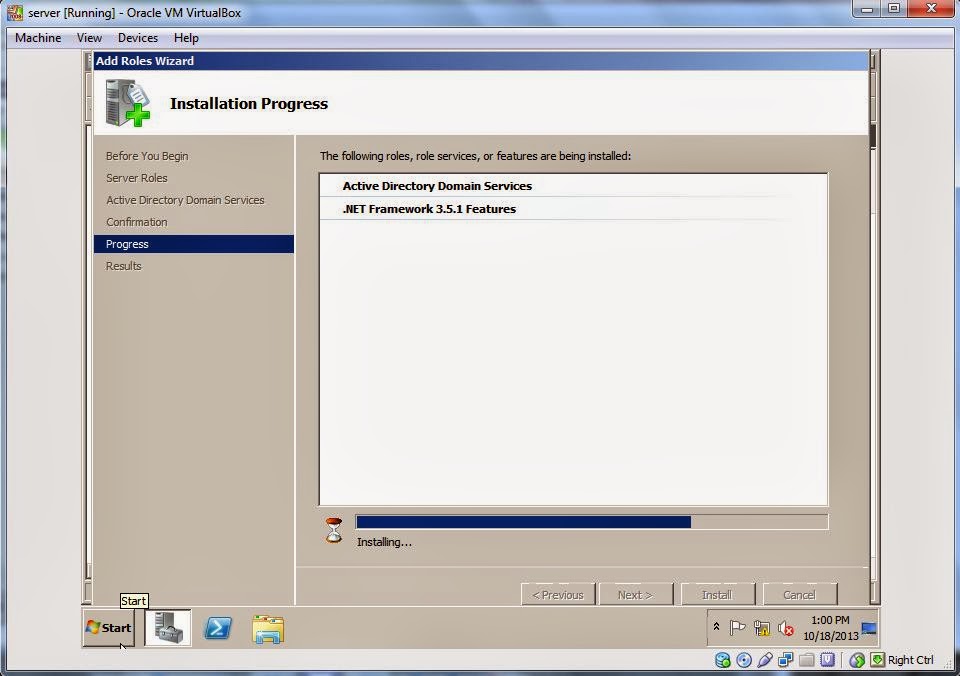Click the Install button
This screenshot has width=960, height=676.
[x=717, y=595]
